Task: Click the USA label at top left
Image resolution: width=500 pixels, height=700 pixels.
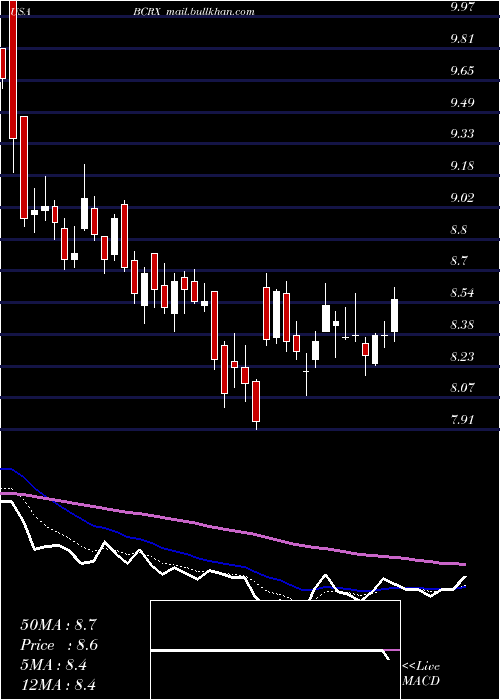Action: point(20,12)
